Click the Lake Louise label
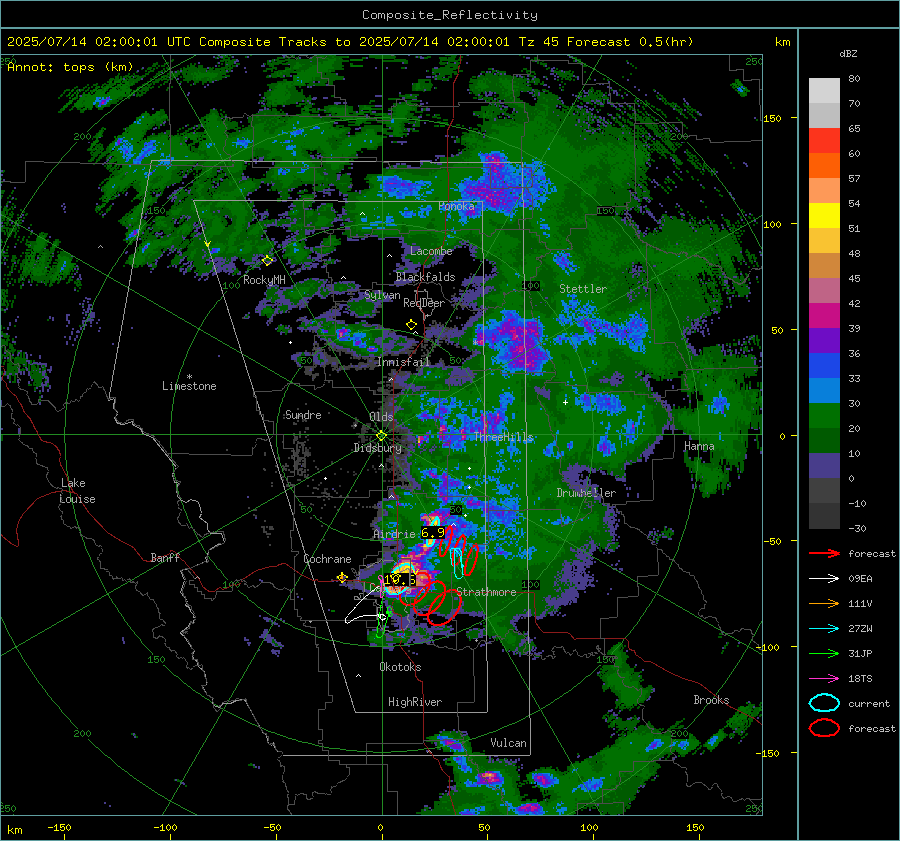 point(77,491)
